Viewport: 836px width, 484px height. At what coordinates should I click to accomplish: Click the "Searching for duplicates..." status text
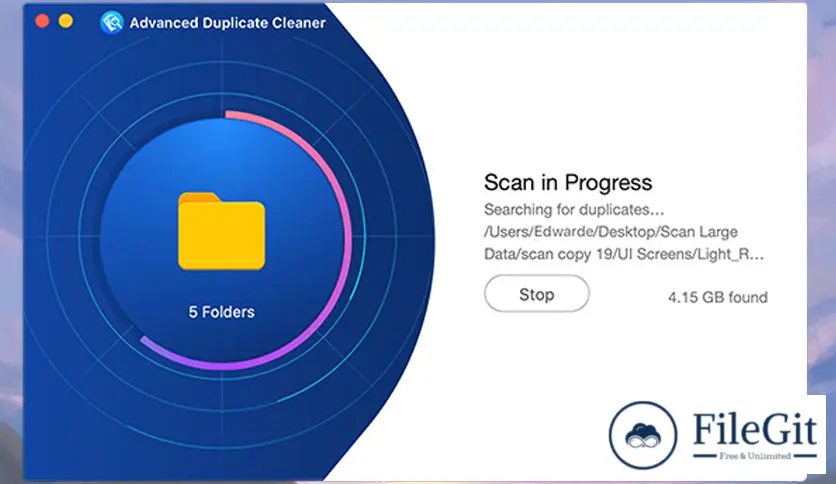pyautogui.click(x=574, y=209)
